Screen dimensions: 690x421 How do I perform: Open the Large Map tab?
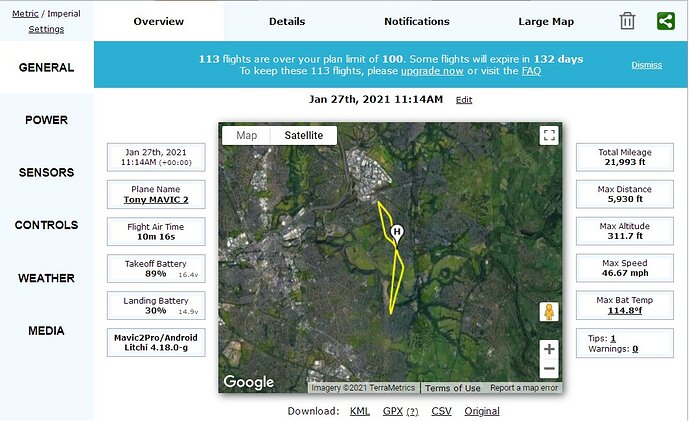pyautogui.click(x=546, y=22)
